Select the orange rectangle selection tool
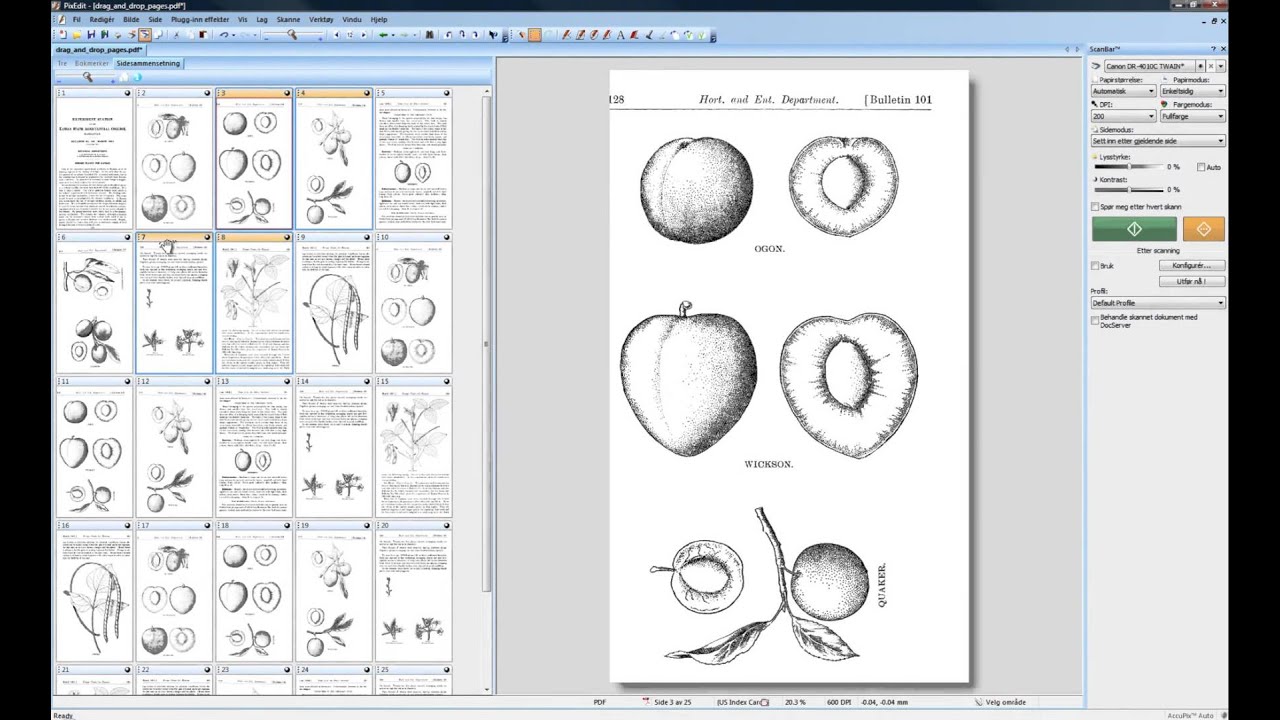Viewport: 1280px width, 720px height. (x=535, y=35)
